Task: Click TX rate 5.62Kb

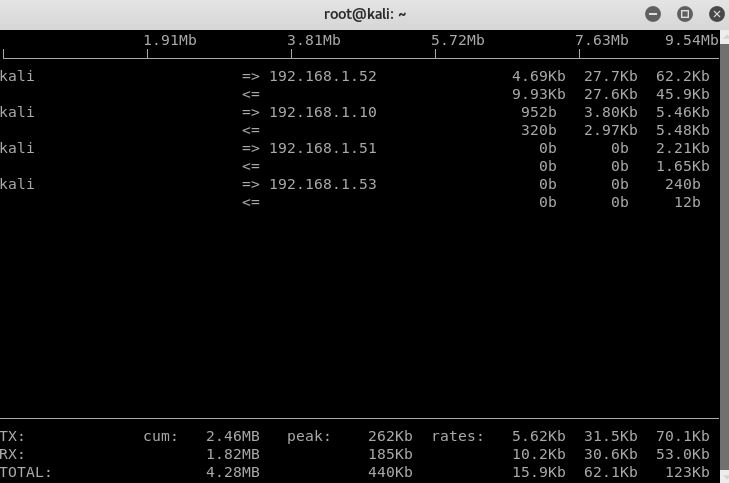Action: pyautogui.click(x=539, y=436)
